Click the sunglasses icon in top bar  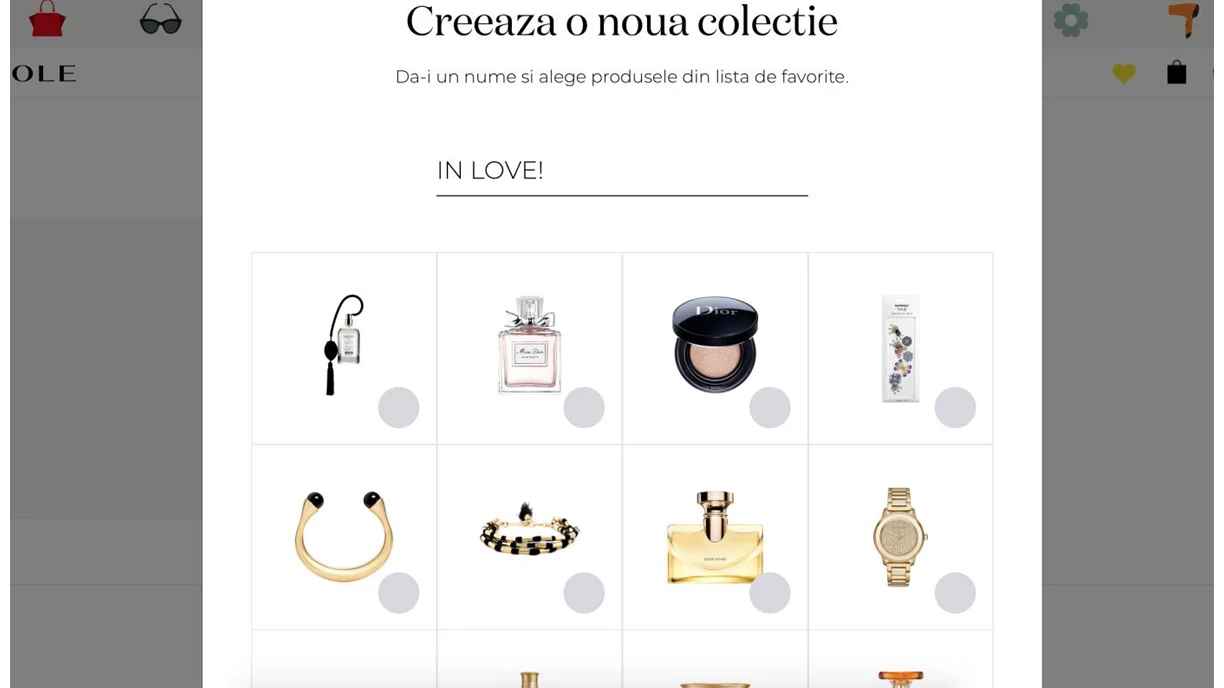pos(160,19)
